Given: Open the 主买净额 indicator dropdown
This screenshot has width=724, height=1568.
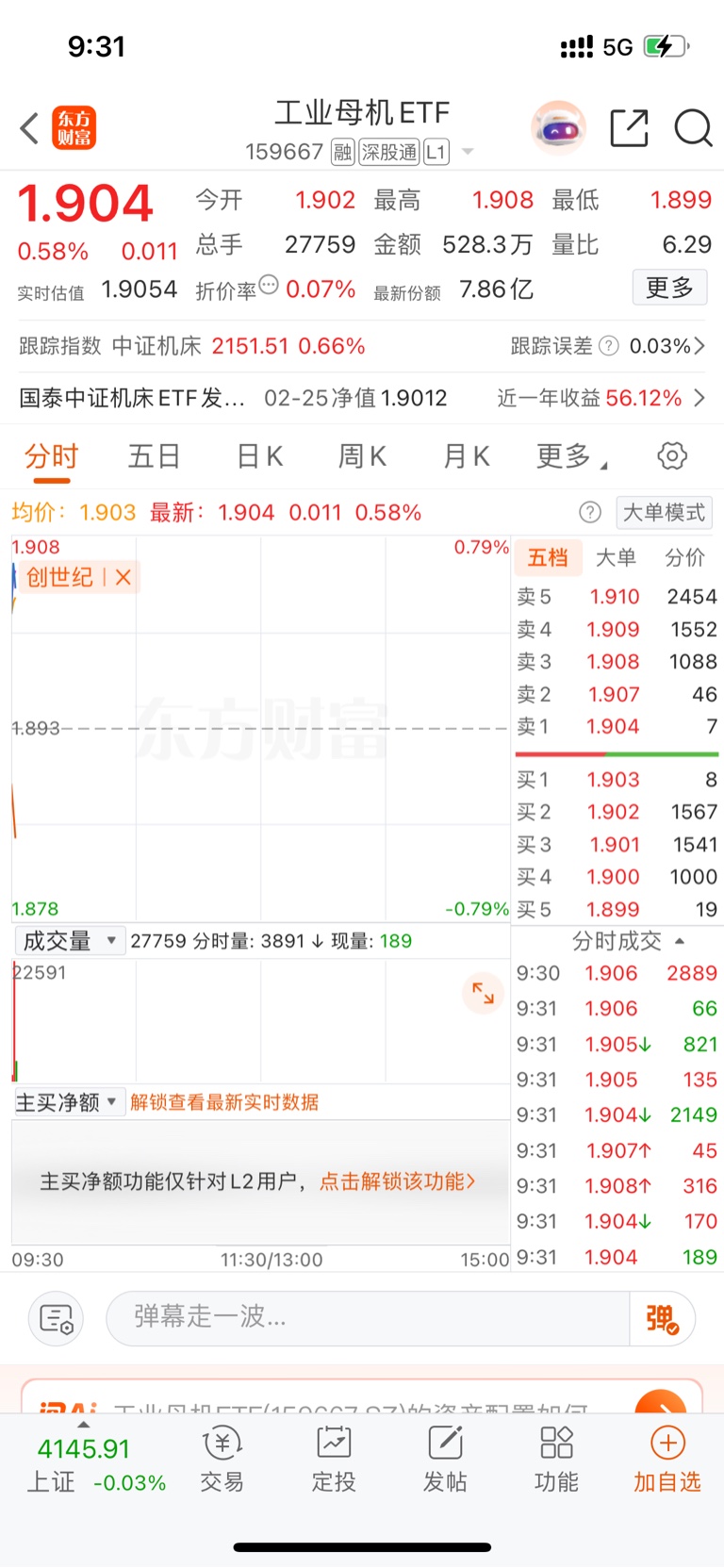Looking at the screenshot, I should tap(70, 1102).
